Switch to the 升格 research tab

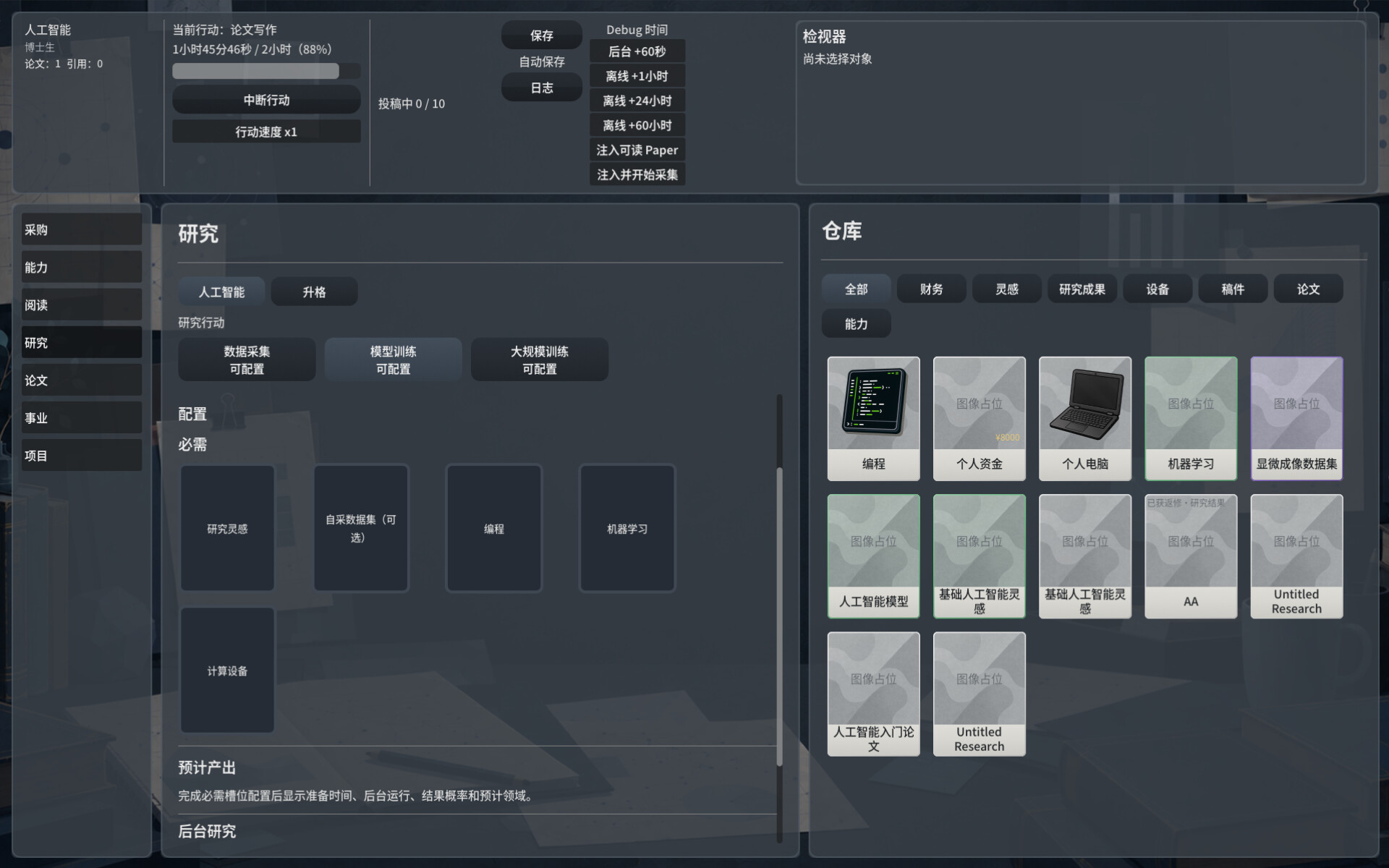(314, 292)
